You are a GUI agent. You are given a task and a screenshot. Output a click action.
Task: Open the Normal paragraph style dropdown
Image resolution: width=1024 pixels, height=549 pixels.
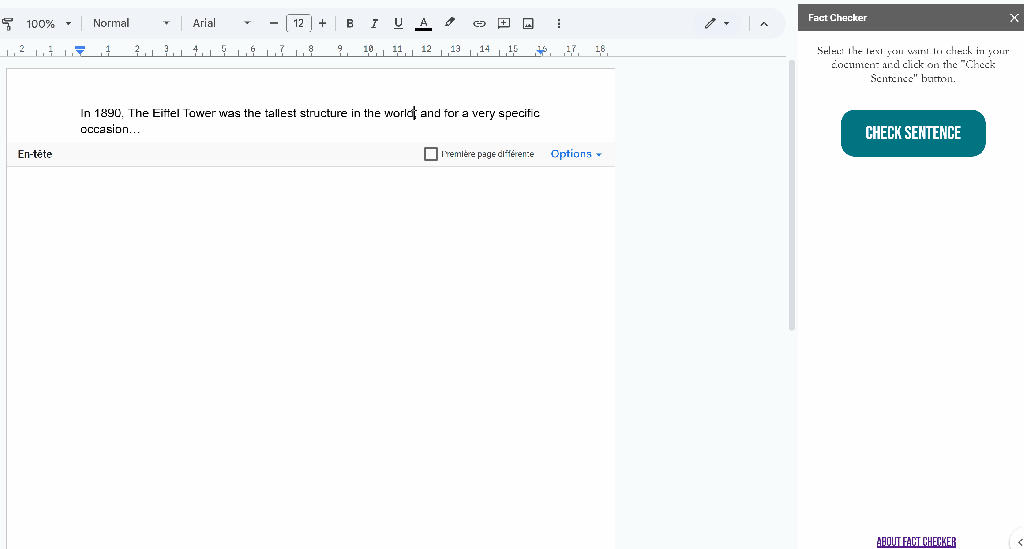131,23
